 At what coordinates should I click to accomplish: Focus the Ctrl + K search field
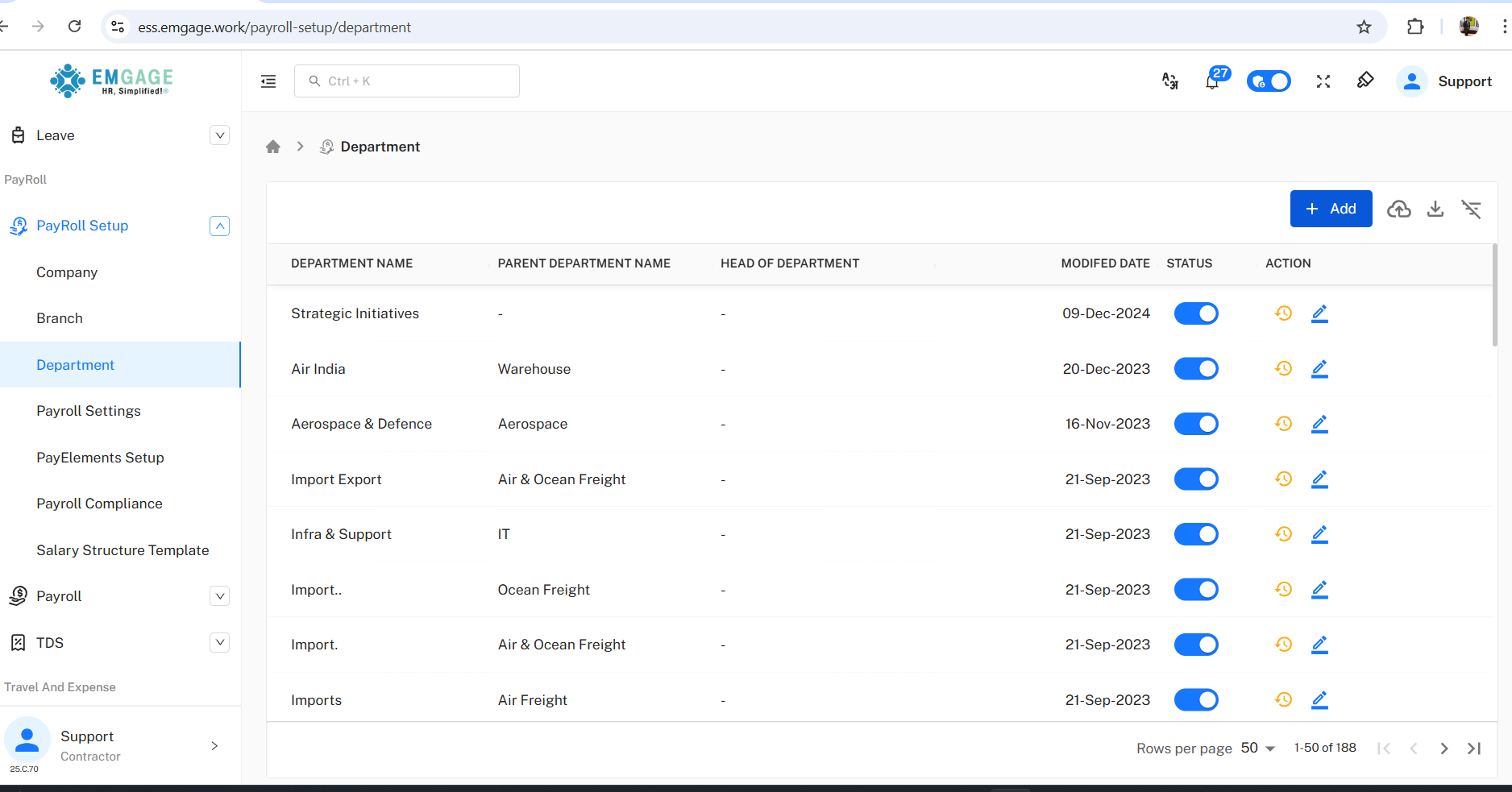click(x=407, y=81)
